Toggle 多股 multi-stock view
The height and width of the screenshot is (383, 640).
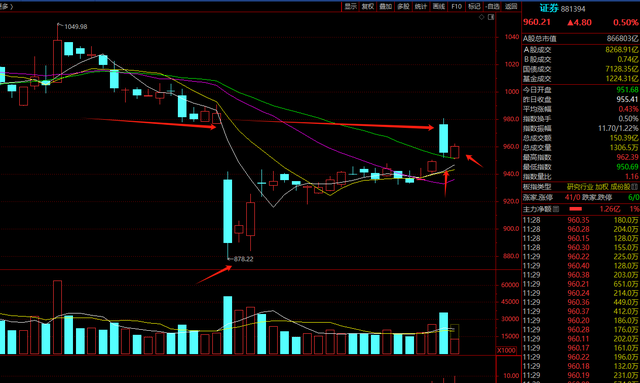pyautogui.click(x=403, y=6)
